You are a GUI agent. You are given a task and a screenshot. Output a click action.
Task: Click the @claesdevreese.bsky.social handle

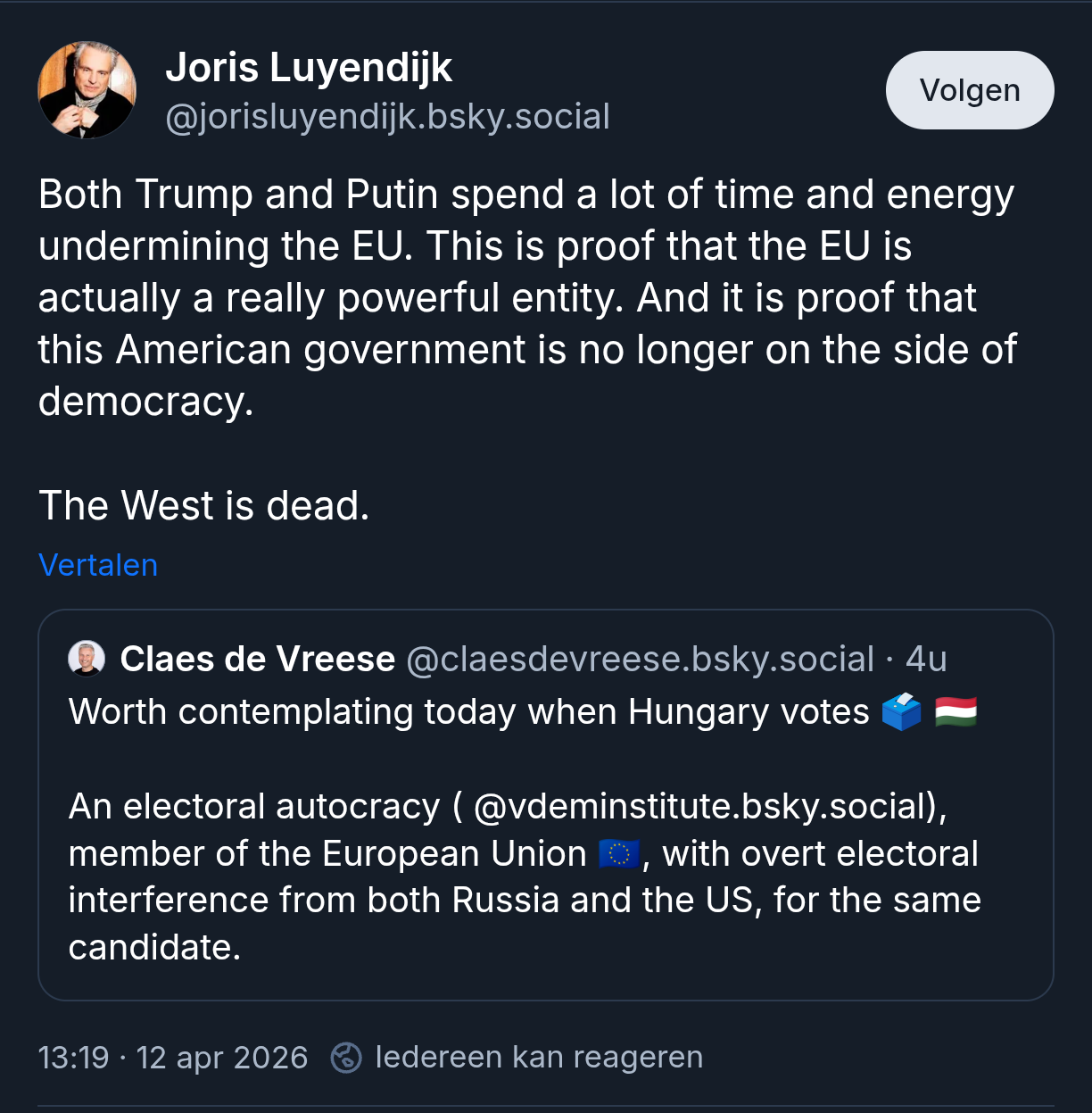tap(640, 659)
